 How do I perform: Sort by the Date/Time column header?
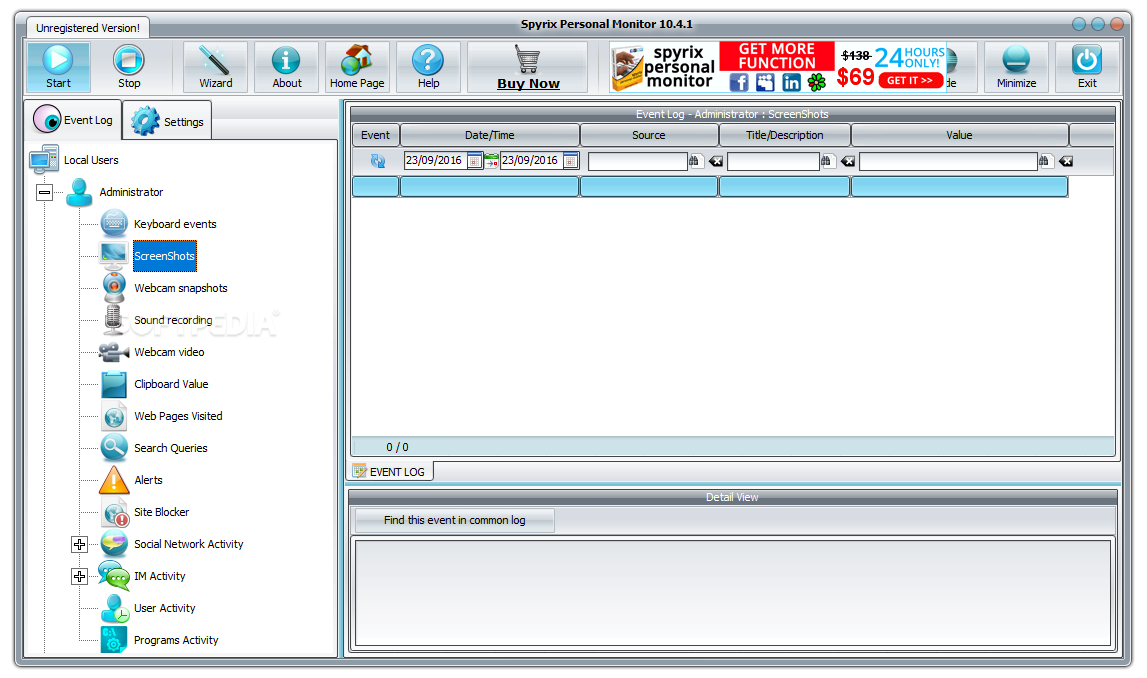coord(489,135)
